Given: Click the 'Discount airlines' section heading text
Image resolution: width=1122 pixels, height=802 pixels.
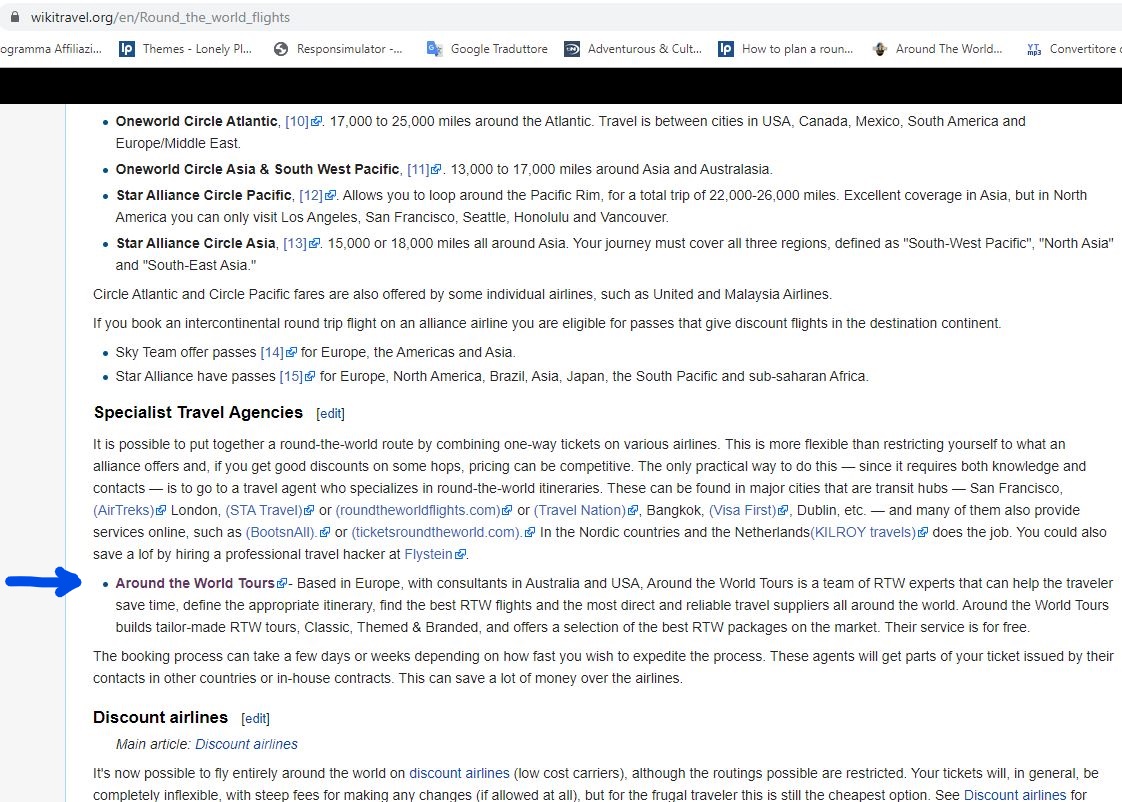Looking at the screenshot, I should tap(161, 718).
